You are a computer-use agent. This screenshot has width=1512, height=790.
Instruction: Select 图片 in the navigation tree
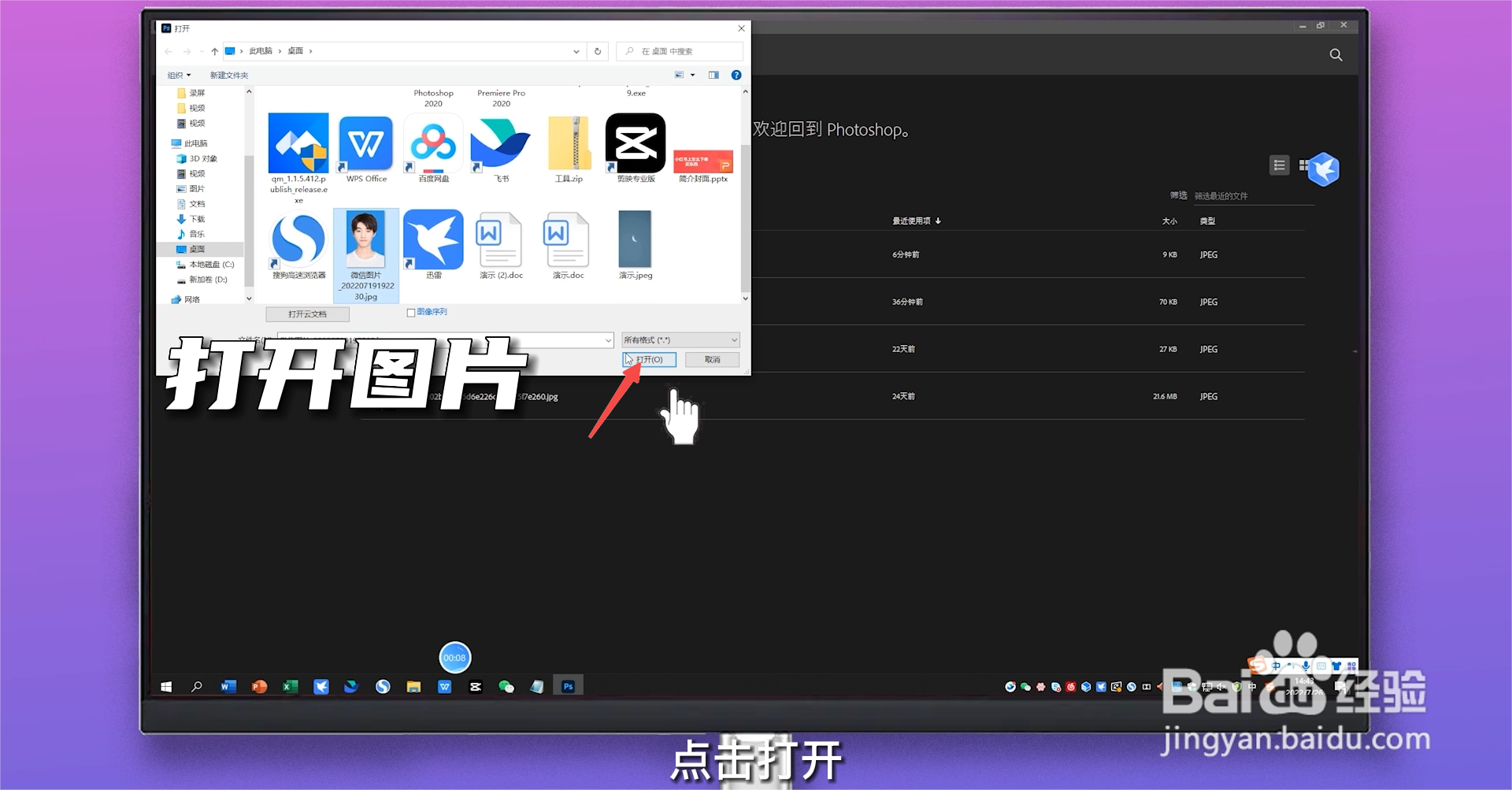pos(191,189)
